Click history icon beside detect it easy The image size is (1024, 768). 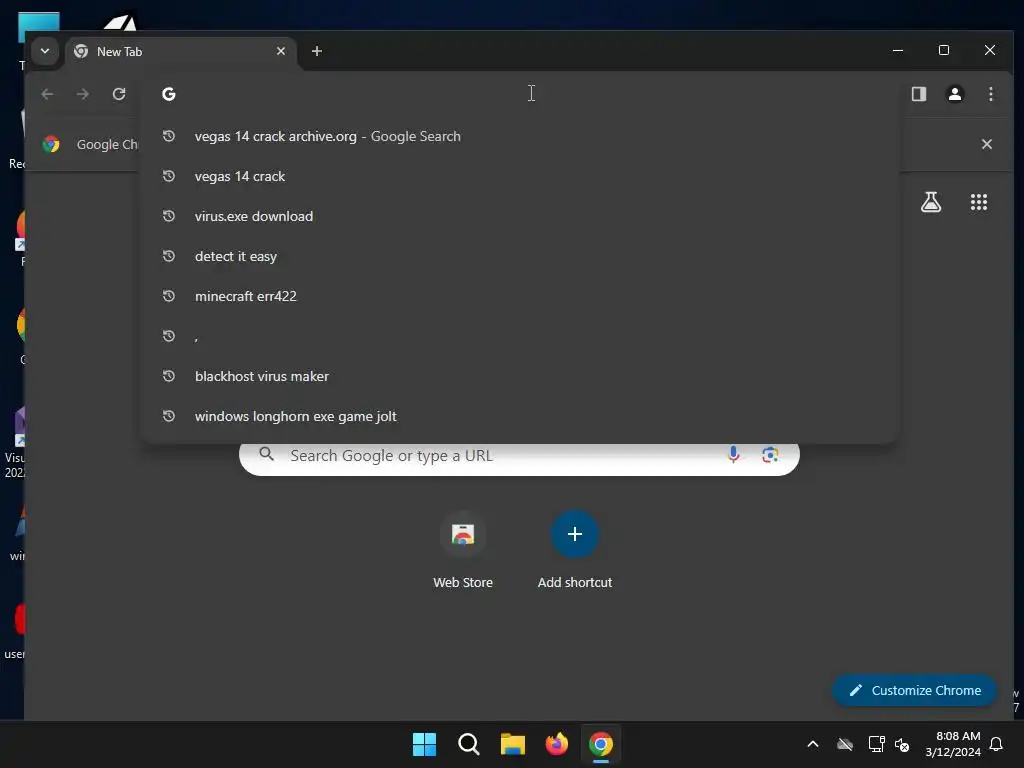click(x=168, y=256)
